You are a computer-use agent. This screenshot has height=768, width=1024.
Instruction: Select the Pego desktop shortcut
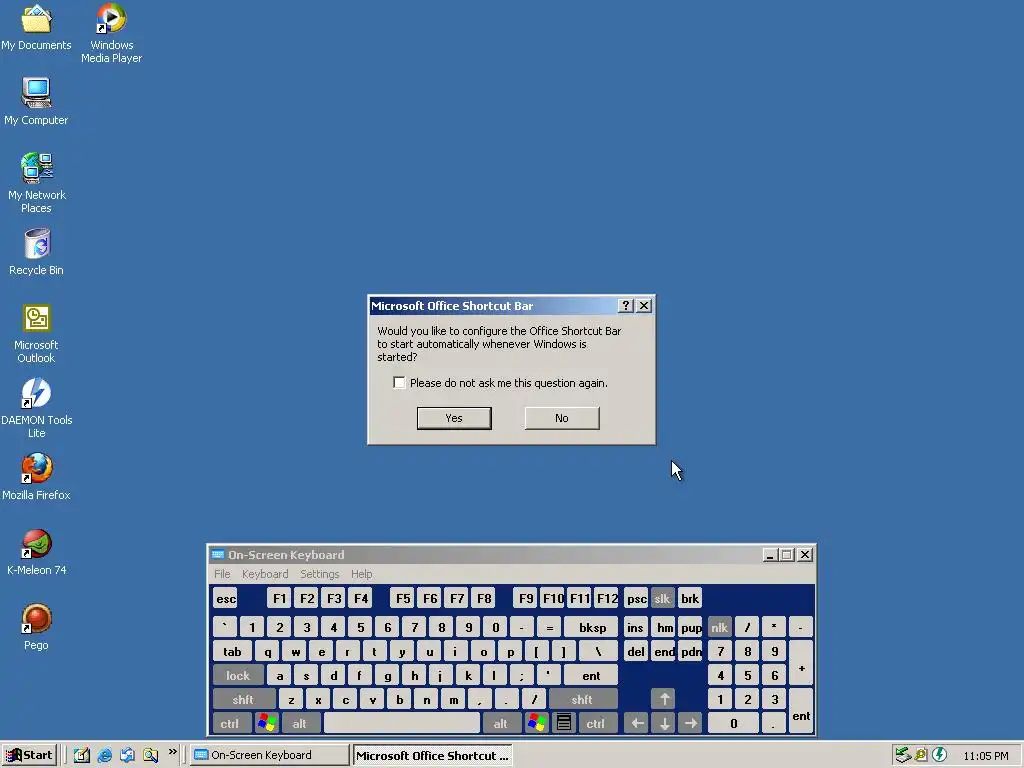tap(36, 627)
